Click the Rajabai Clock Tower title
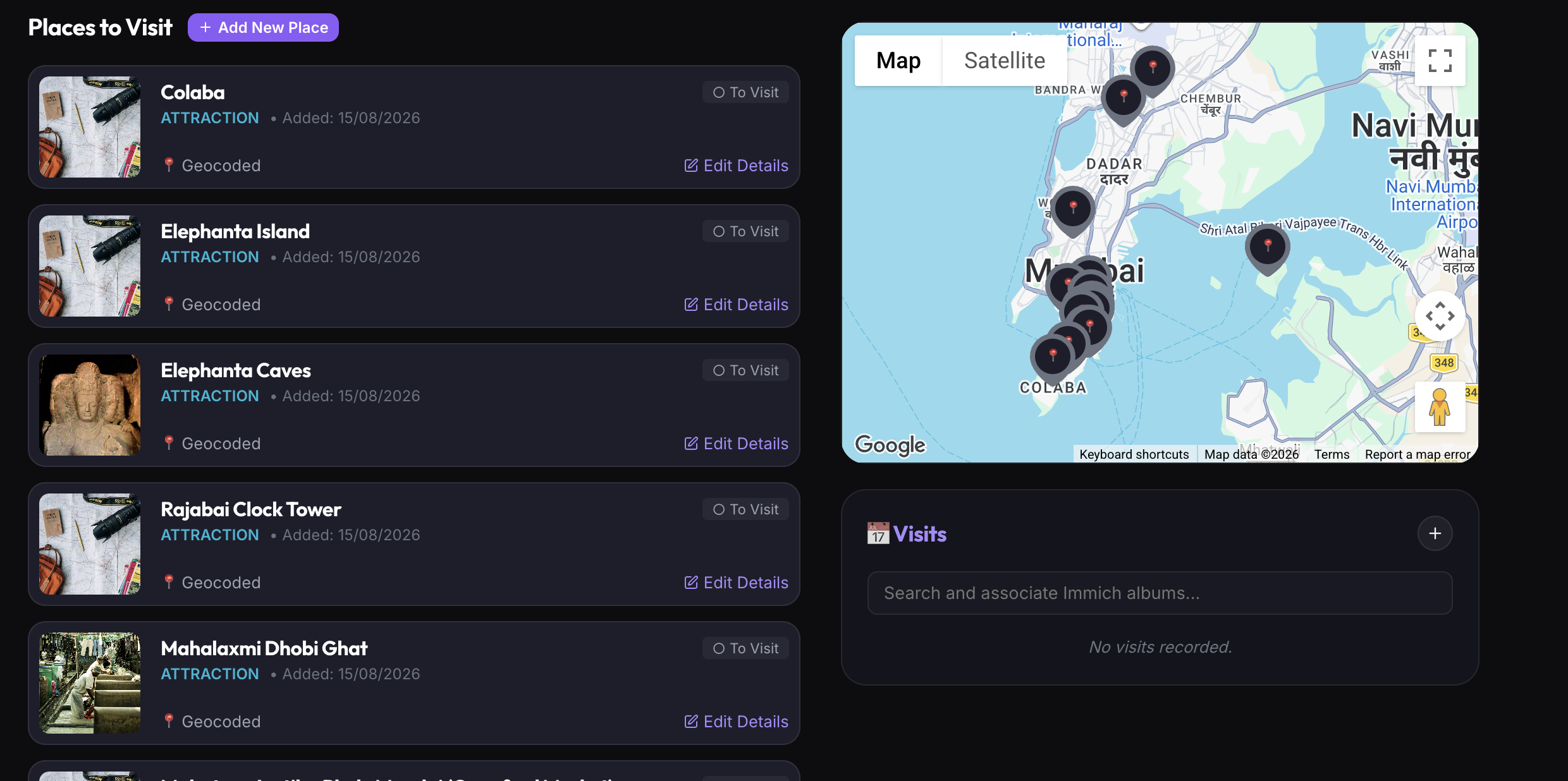 (x=251, y=509)
